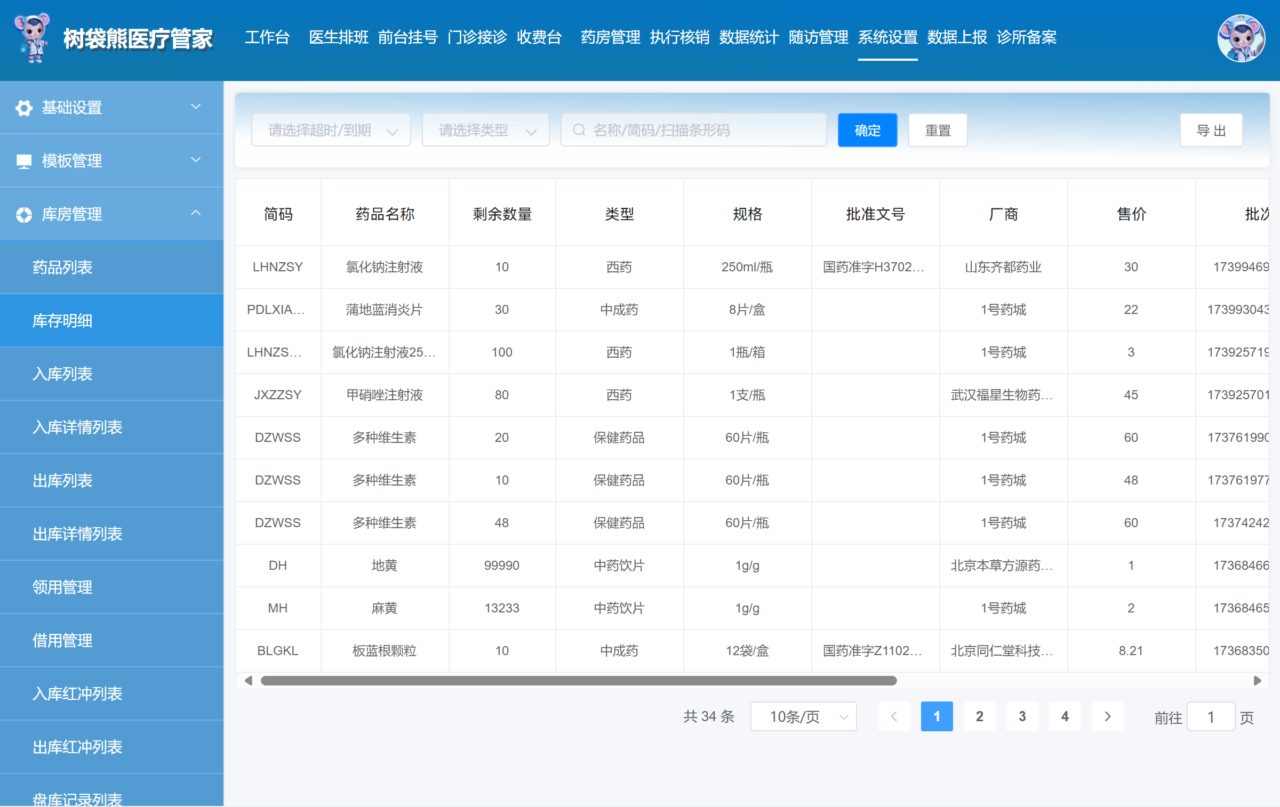The image size is (1280, 807).
Task: Expand 模板管理 section chevron
Action: (x=196, y=159)
